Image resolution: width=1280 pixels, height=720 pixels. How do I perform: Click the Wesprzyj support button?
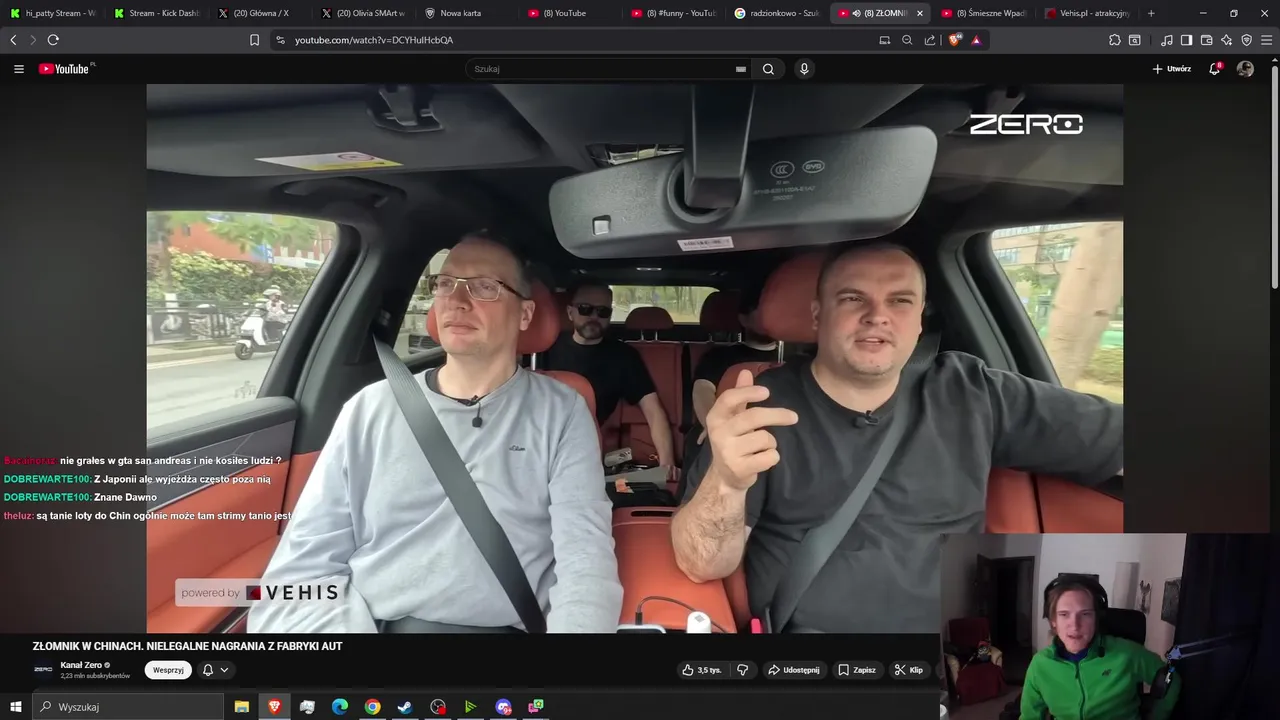[x=168, y=670]
